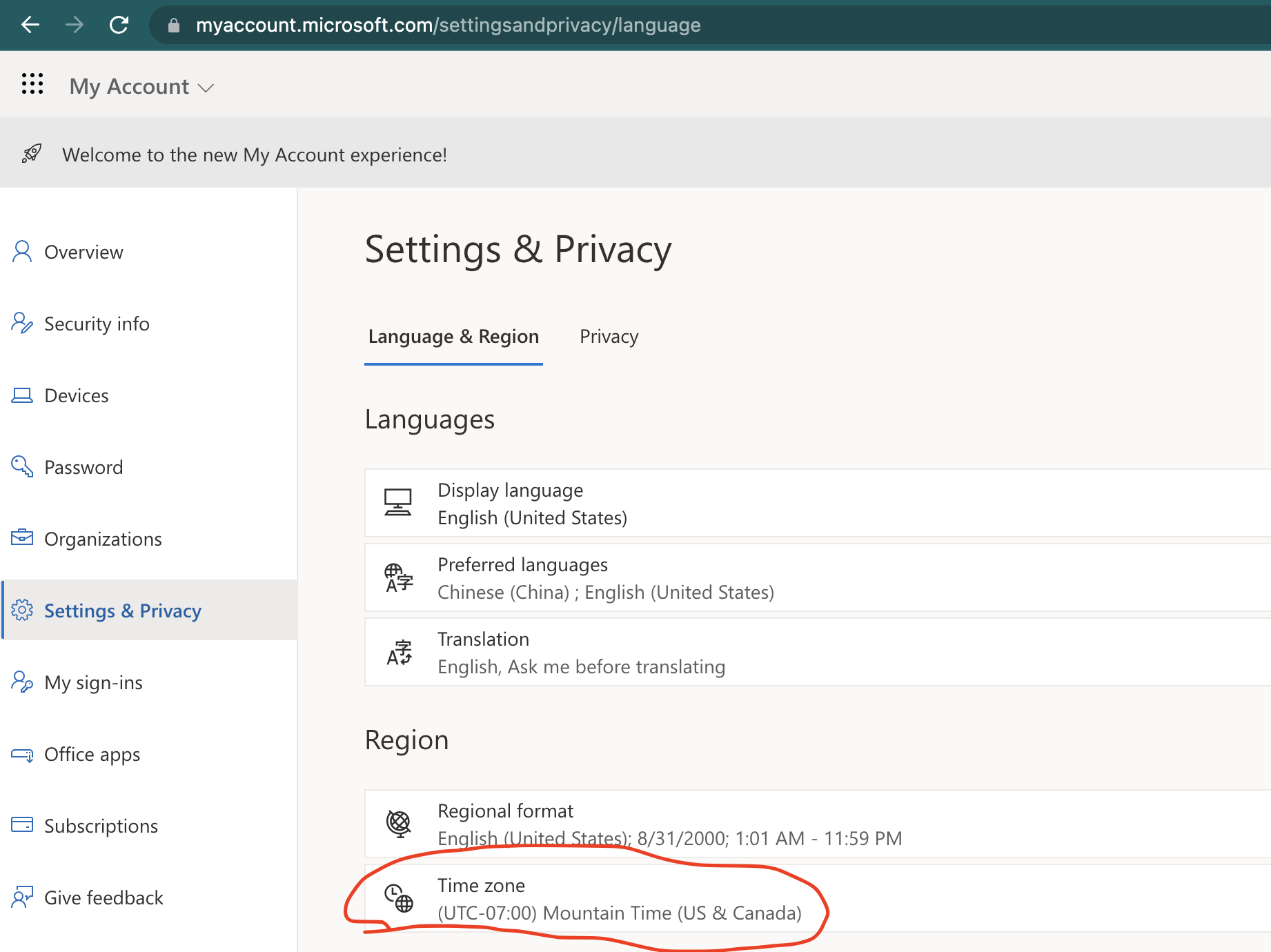Expand the My Account dropdown chevron

tap(206, 88)
